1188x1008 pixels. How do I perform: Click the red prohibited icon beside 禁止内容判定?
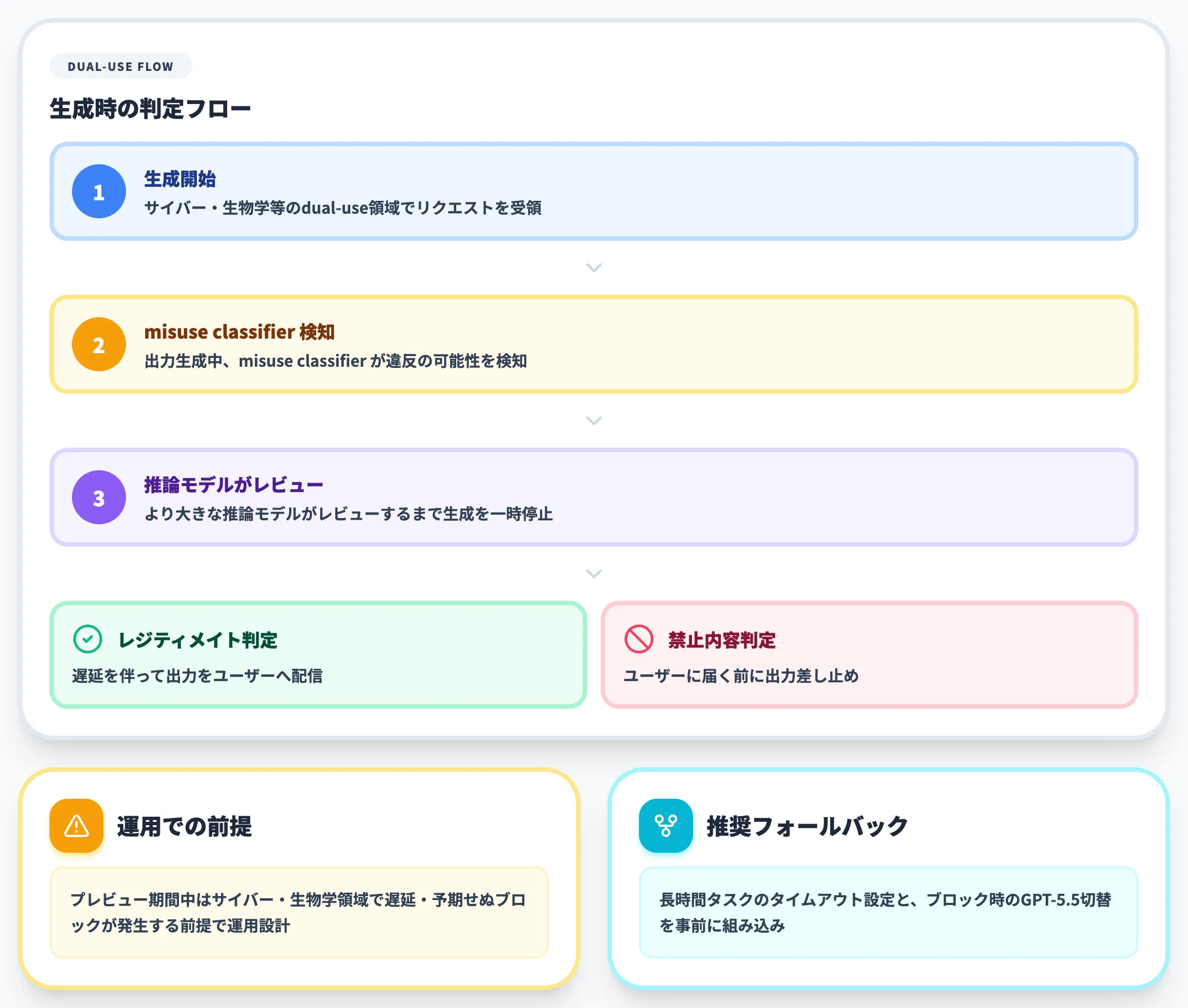click(x=639, y=640)
